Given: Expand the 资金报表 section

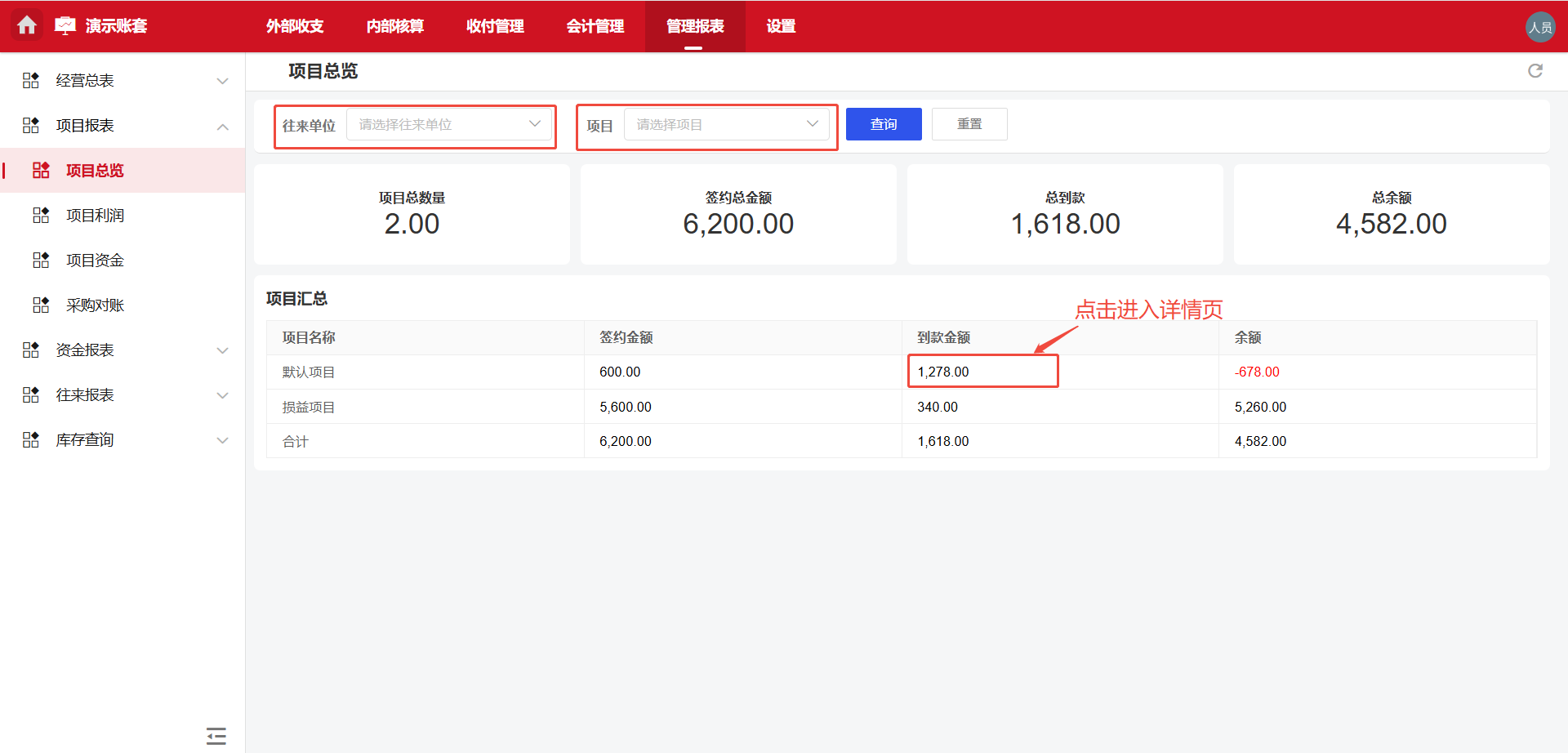Looking at the screenshot, I should tap(222, 350).
